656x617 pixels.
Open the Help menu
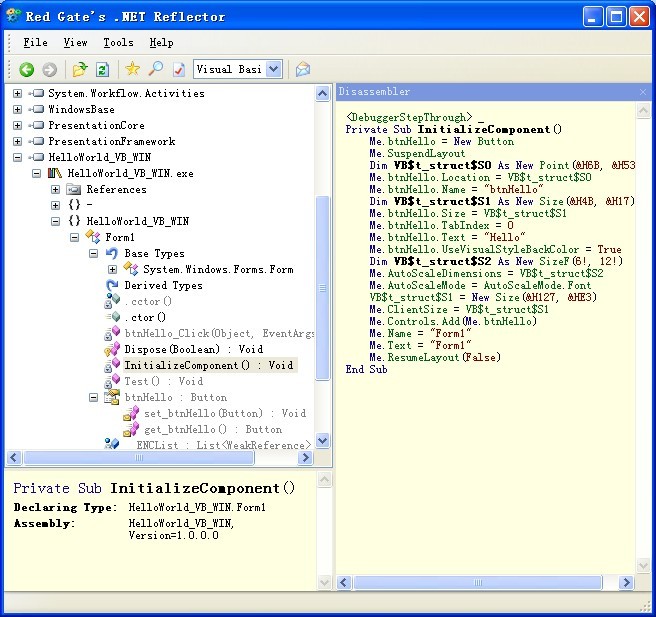pos(161,43)
